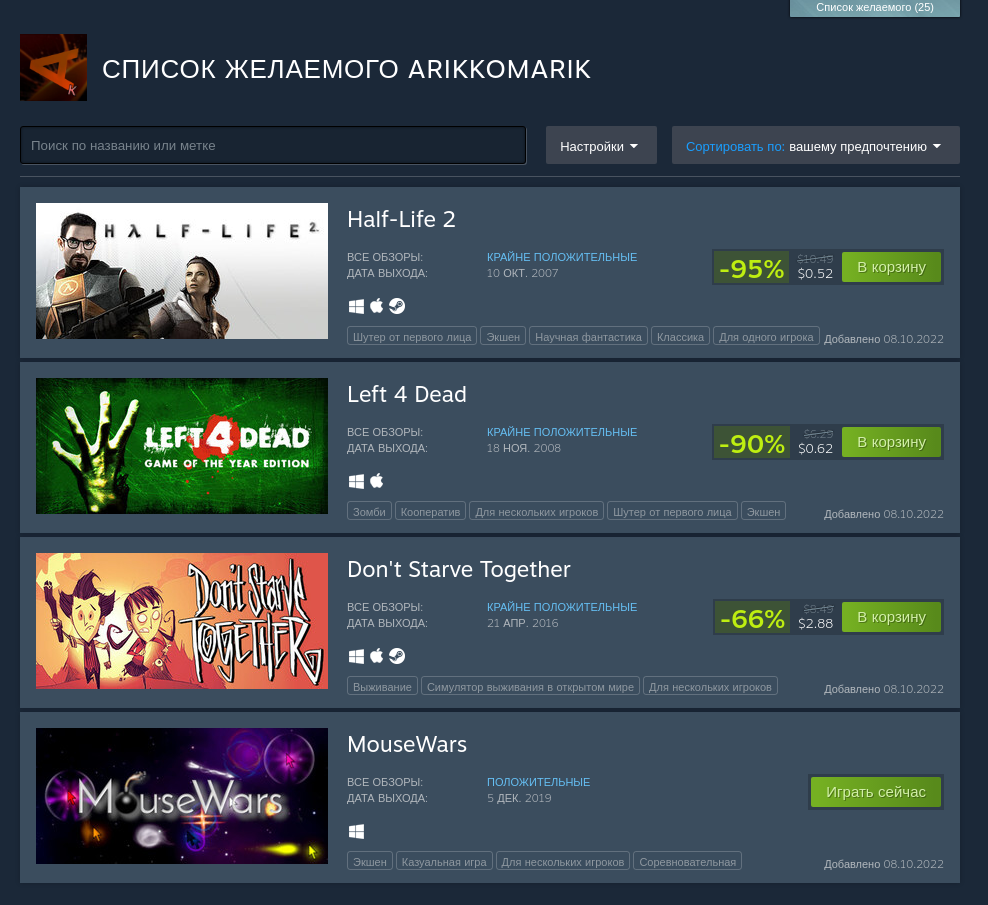The width and height of the screenshot is (988, 905).
Task: Click the Windows icon under Don't Starve Together
Action: (357, 657)
